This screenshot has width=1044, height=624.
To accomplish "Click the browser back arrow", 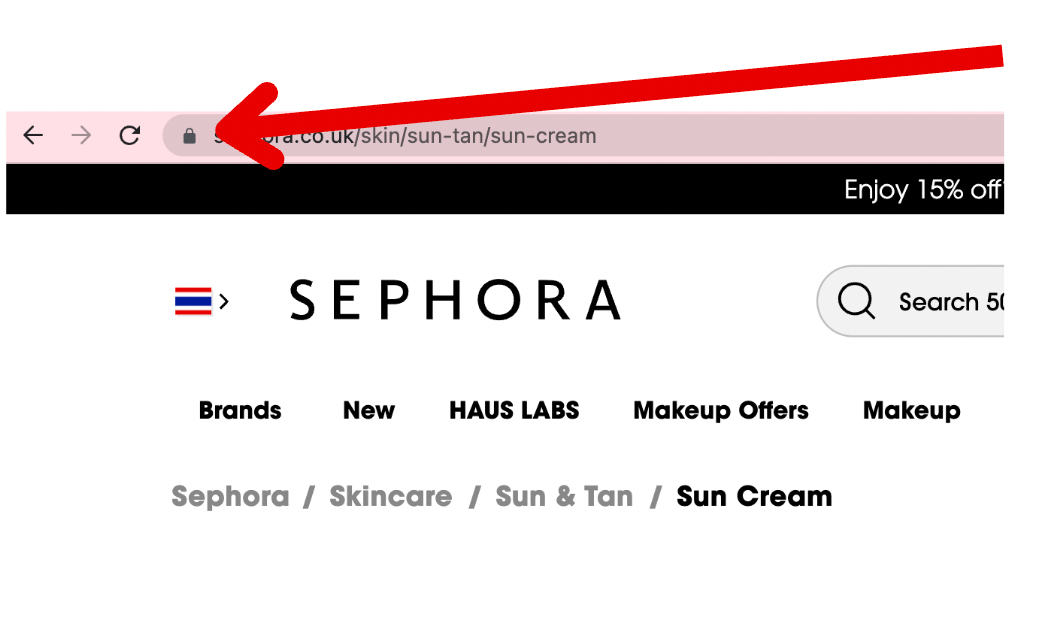I will pyautogui.click(x=33, y=135).
